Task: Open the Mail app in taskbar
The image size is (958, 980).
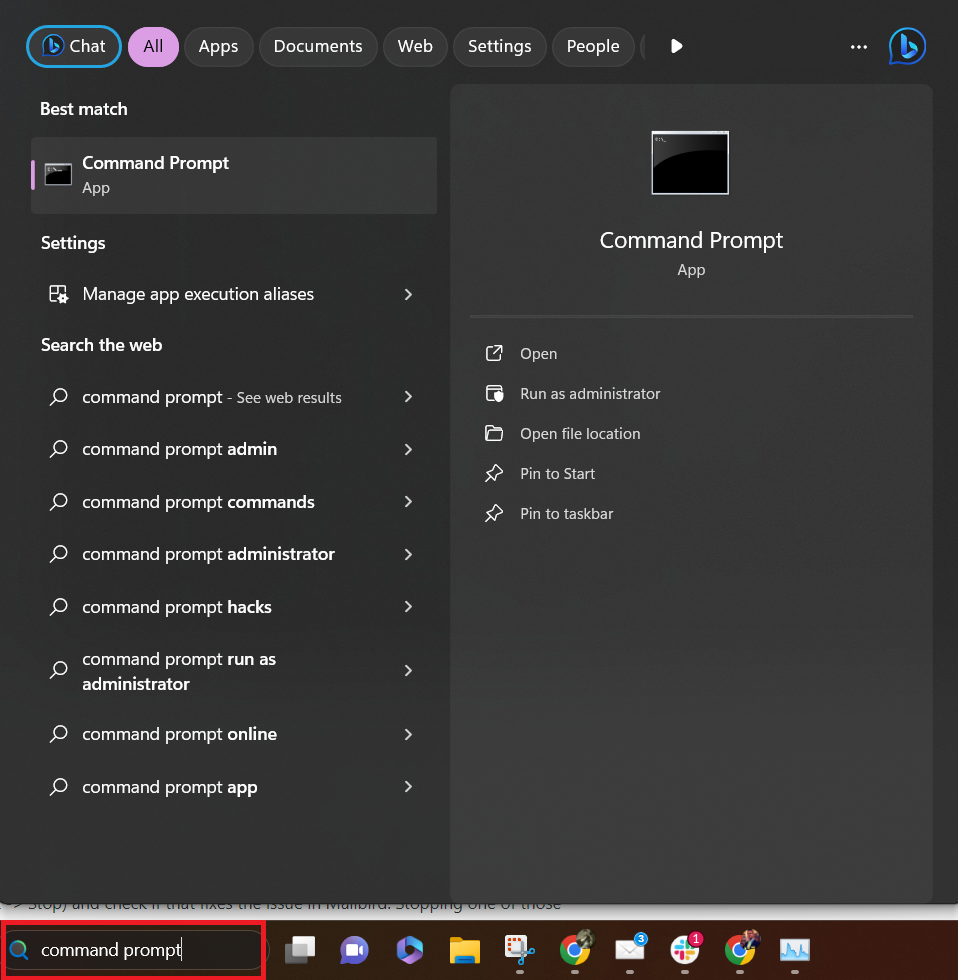Action: (630, 949)
